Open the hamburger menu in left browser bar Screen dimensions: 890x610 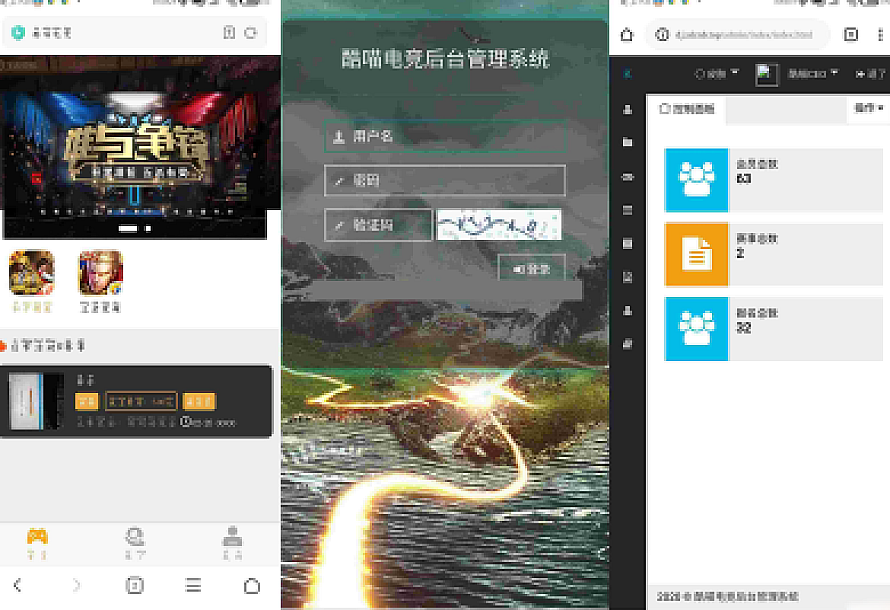tap(194, 585)
